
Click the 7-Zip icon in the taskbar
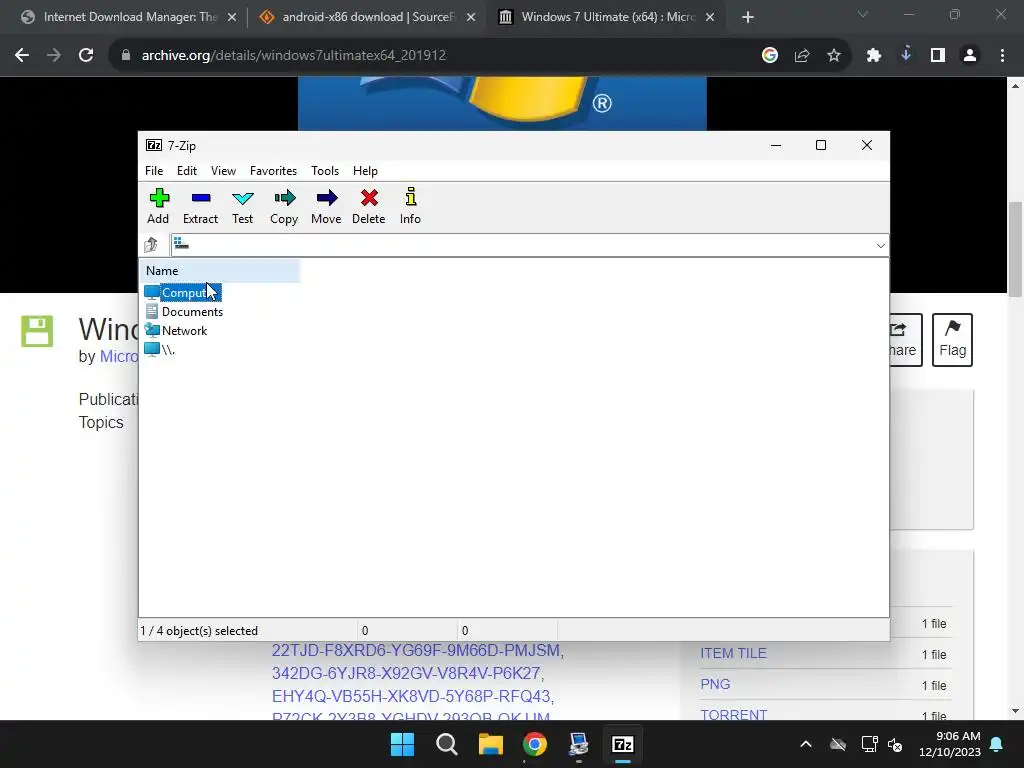coord(622,744)
